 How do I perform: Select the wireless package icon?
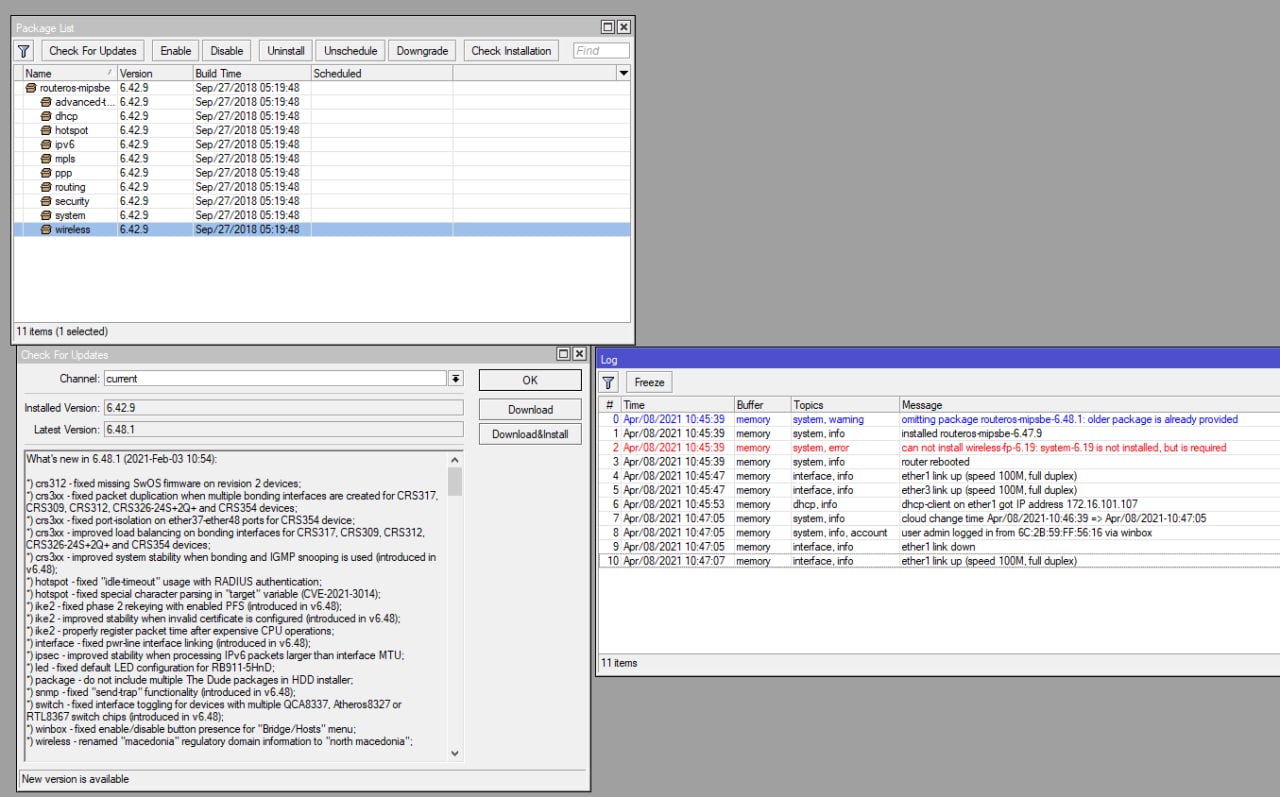[x=46, y=230]
